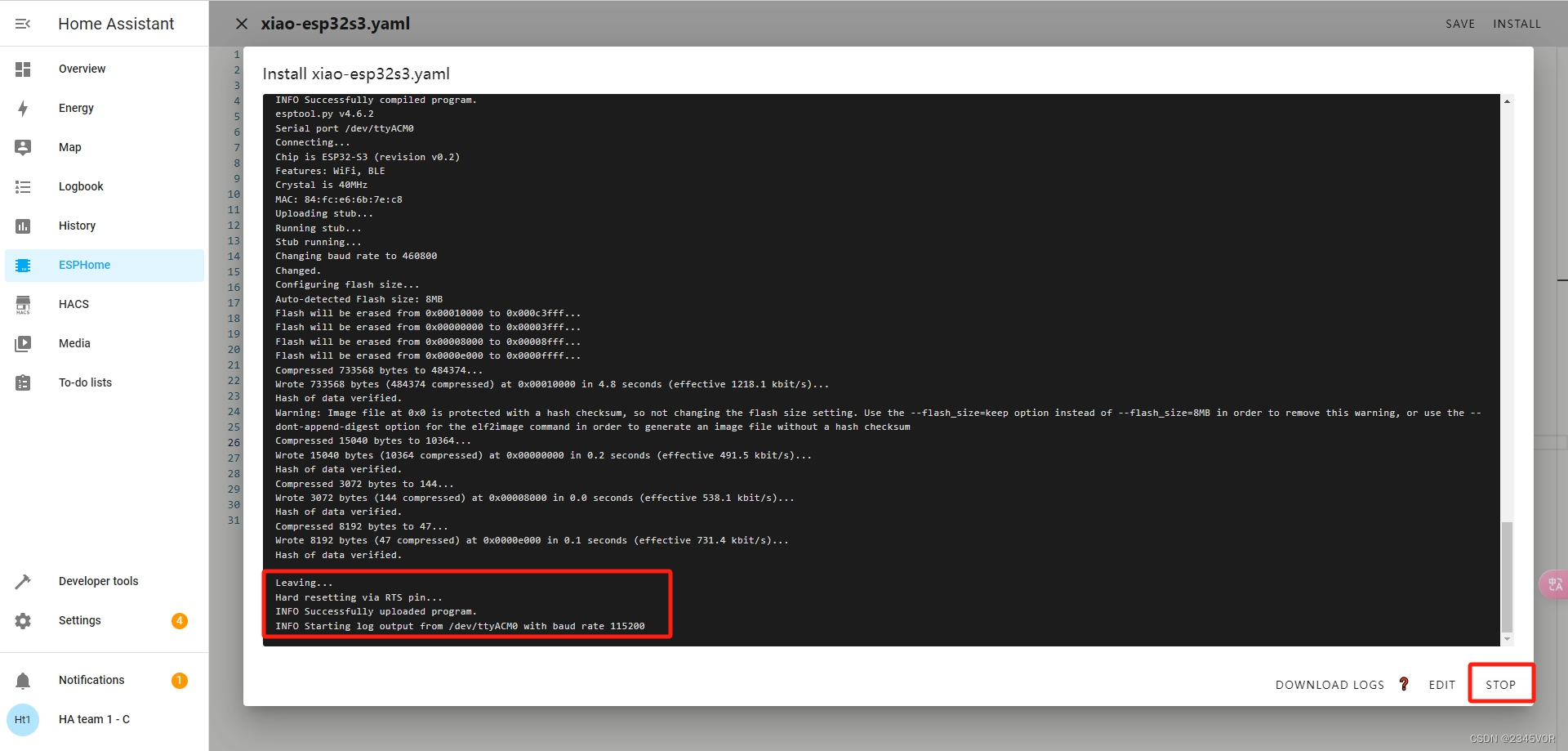Open the ESPHome sidebar icon

(23, 265)
